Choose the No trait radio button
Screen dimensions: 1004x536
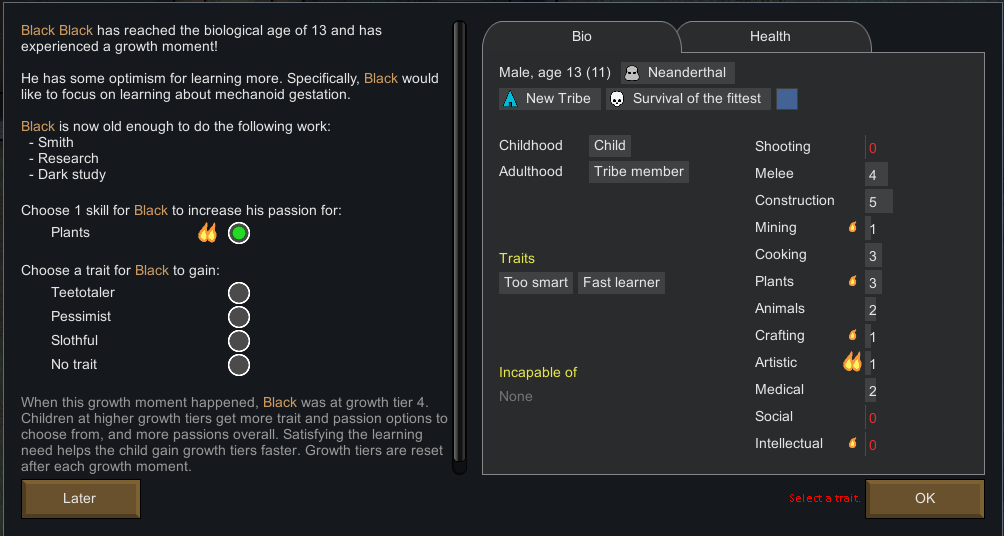[239, 365]
